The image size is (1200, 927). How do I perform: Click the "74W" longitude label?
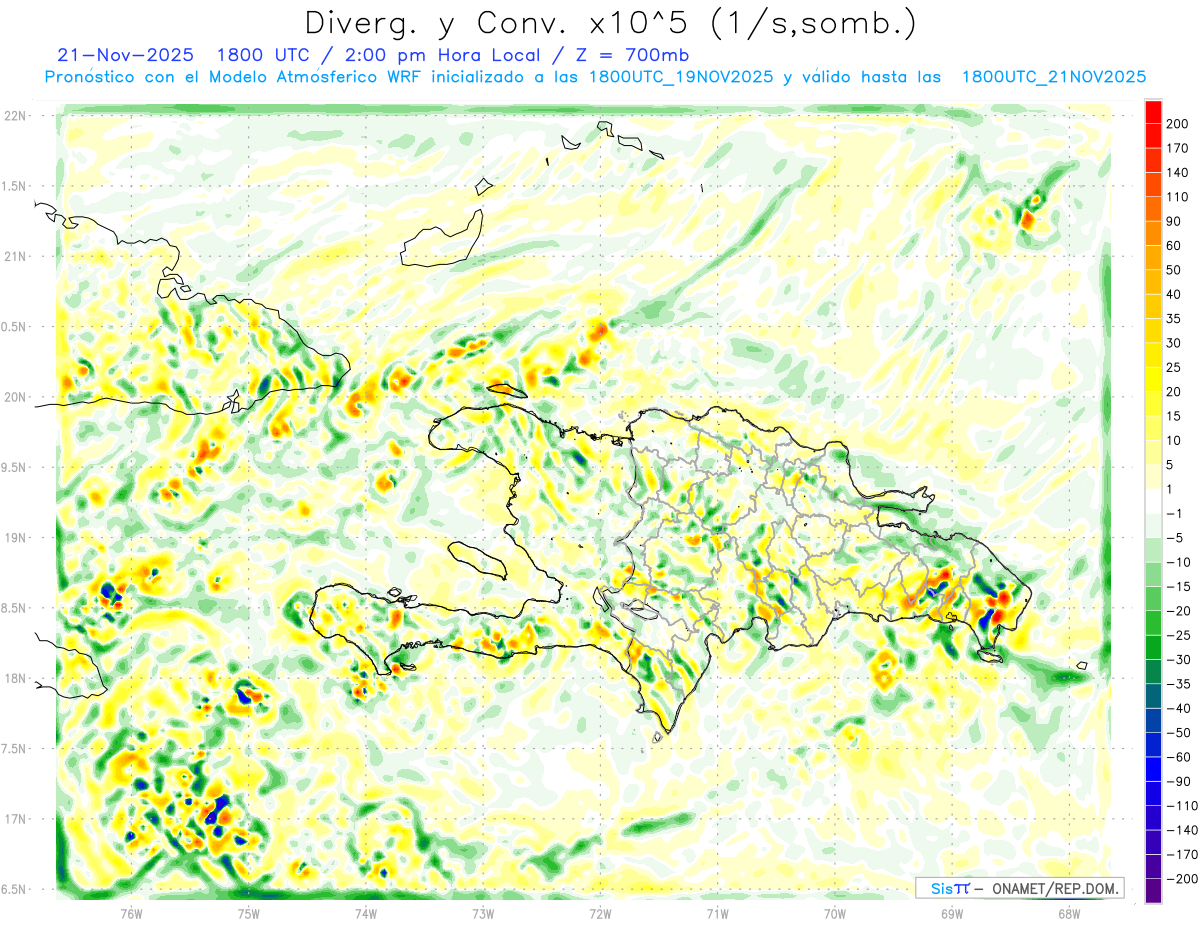tap(366, 914)
